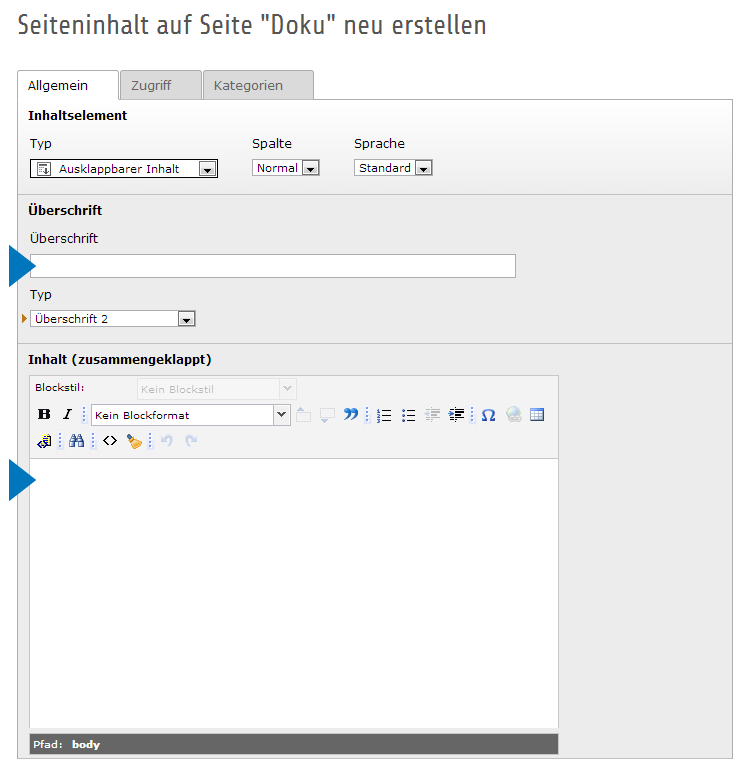Increase indent of the text
The height and width of the screenshot is (764, 748).
[x=456, y=415]
